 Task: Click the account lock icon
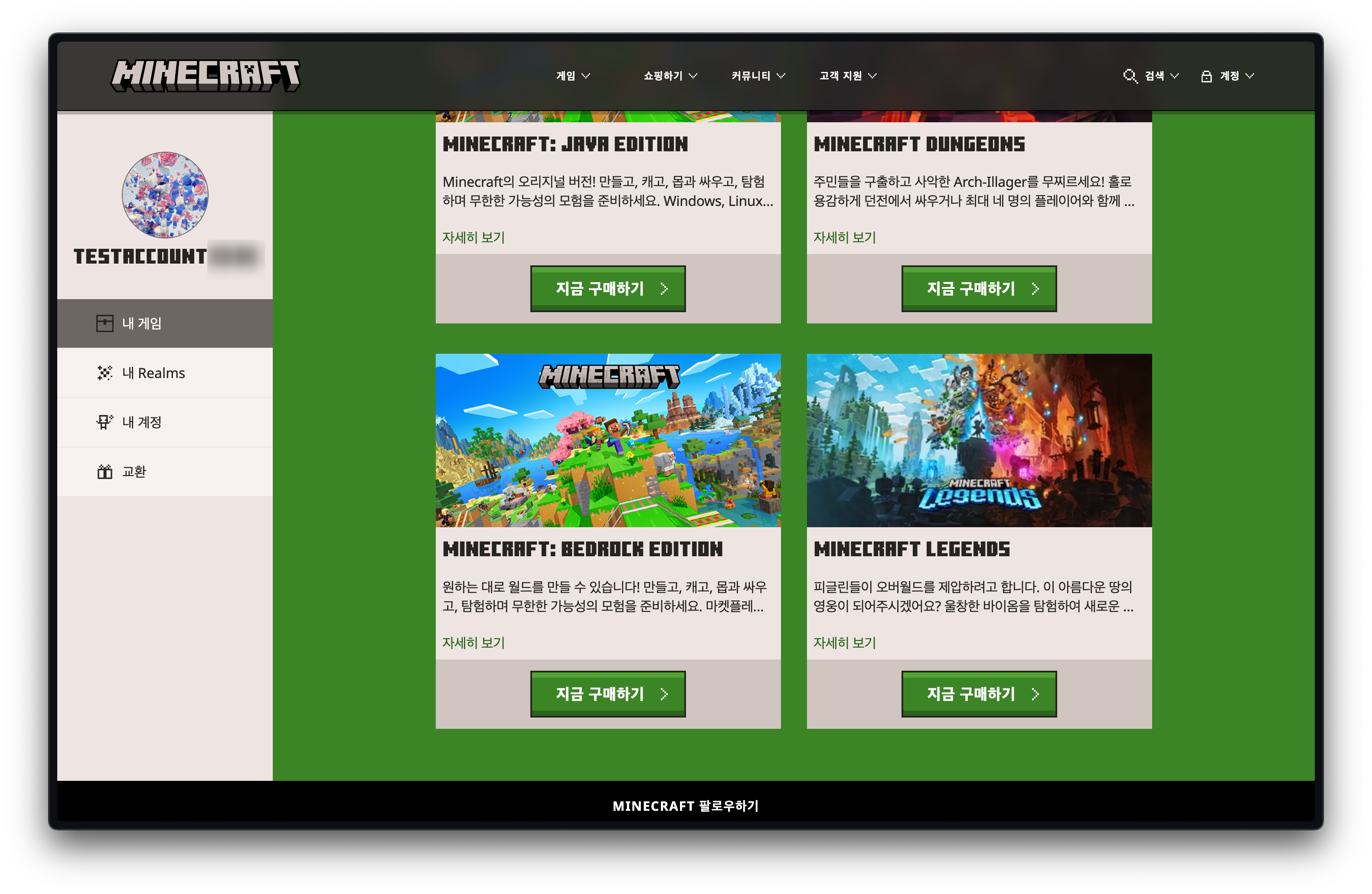pos(1206,76)
